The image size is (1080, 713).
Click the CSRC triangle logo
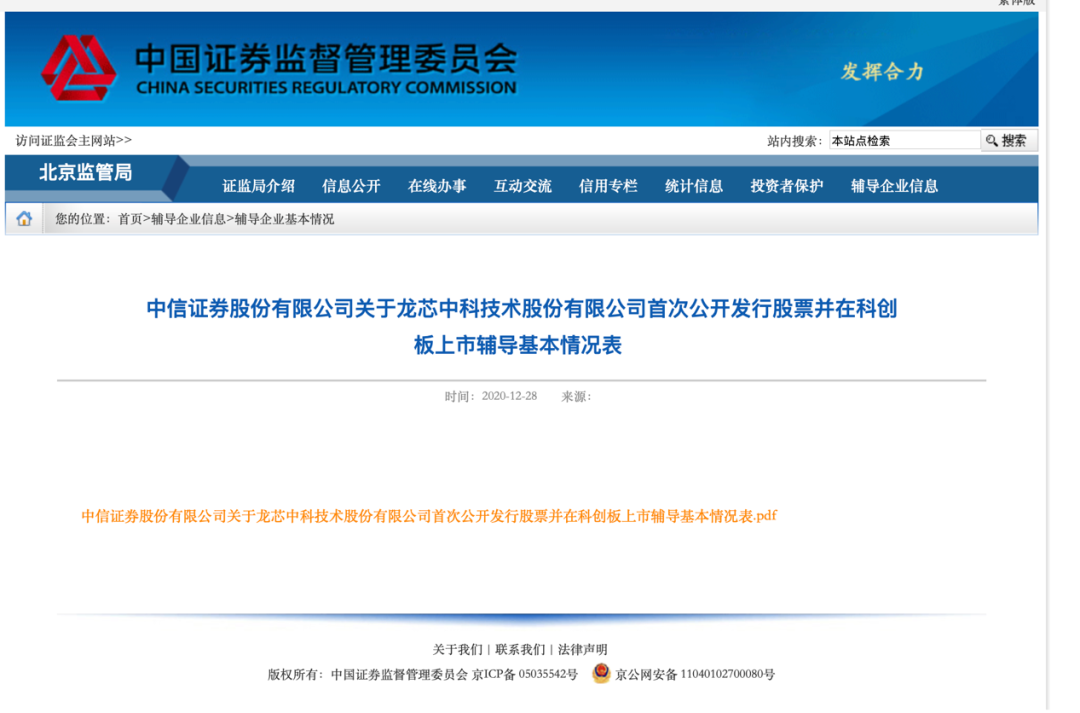pyautogui.click(x=77, y=68)
